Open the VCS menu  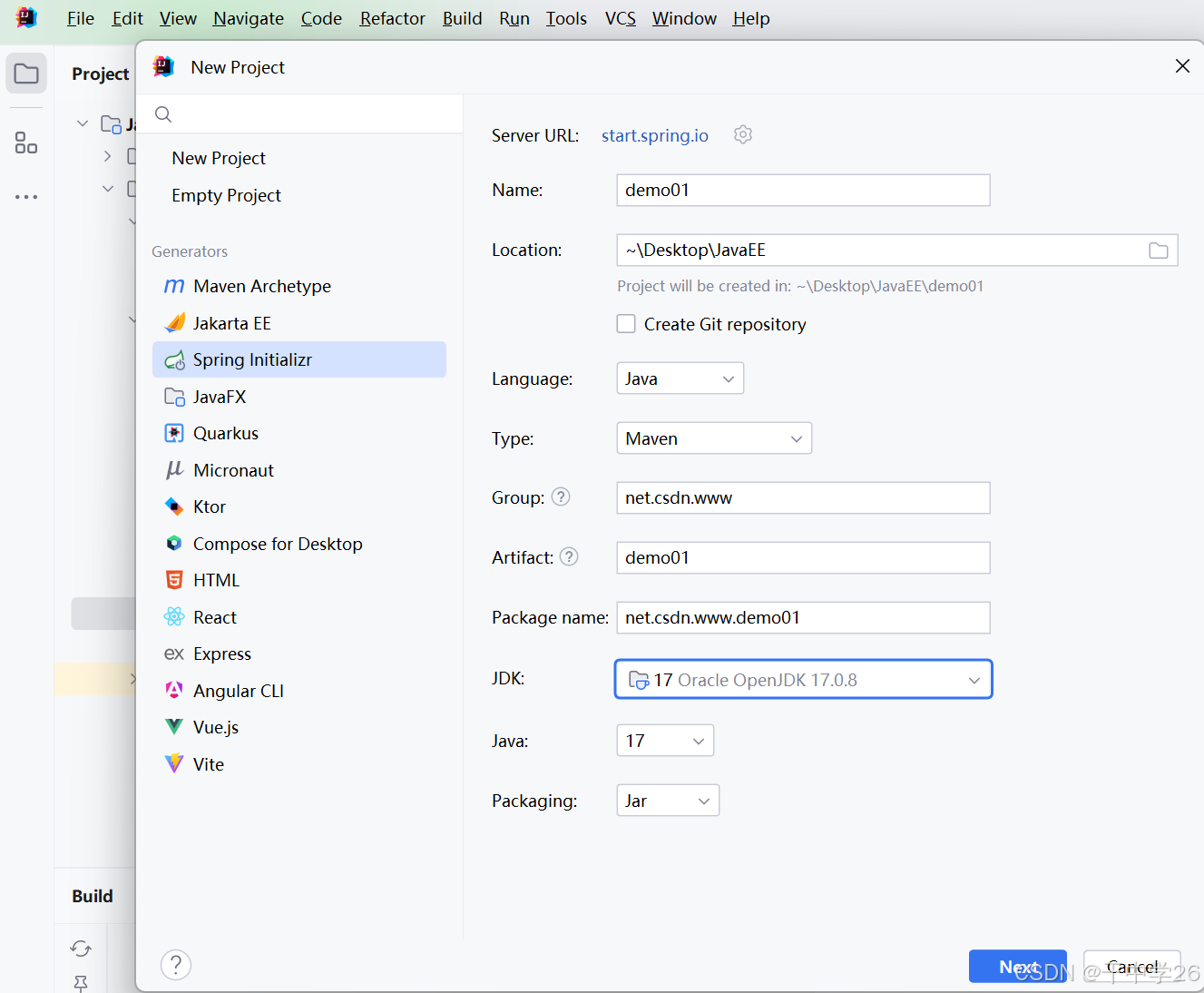[621, 18]
